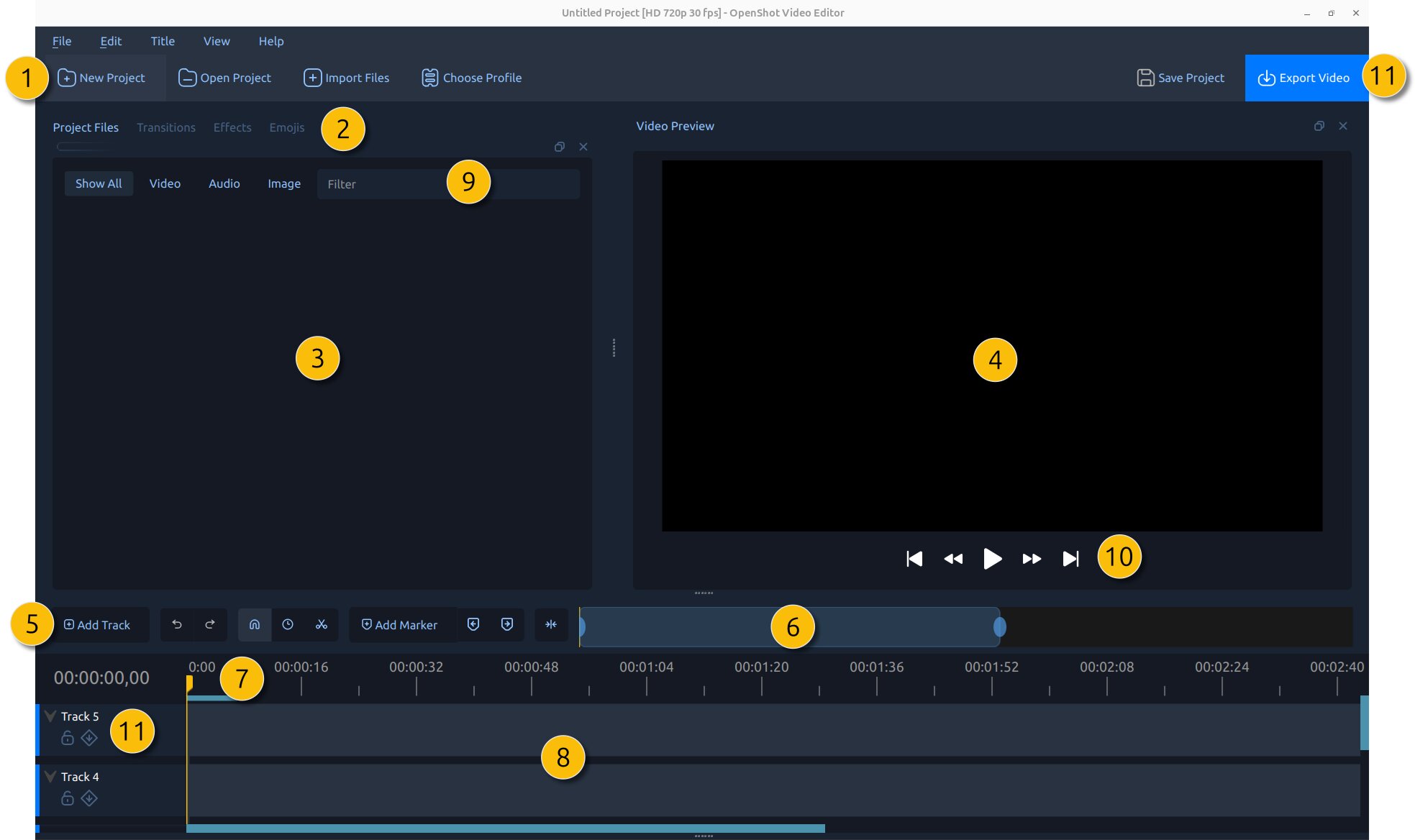Filter files to show only Audio
Viewport: 1415px width, 840px height.
click(x=224, y=183)
